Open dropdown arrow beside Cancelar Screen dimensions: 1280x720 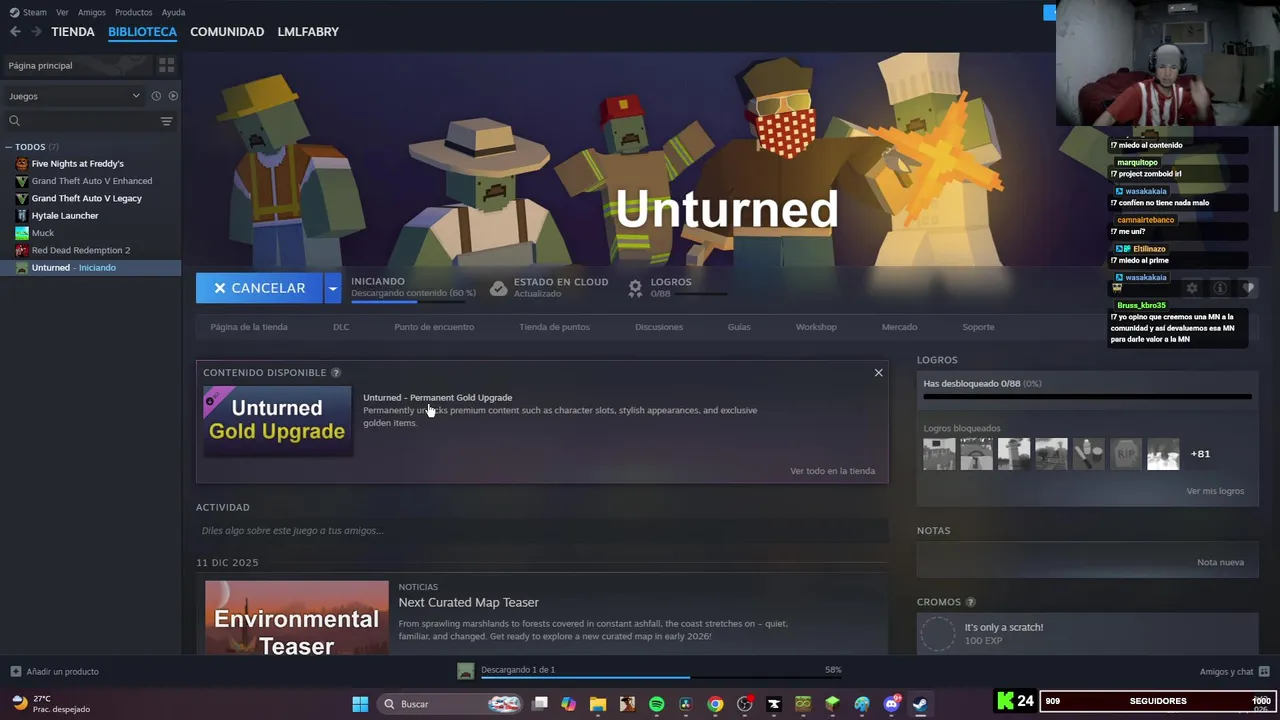point(332,288)
